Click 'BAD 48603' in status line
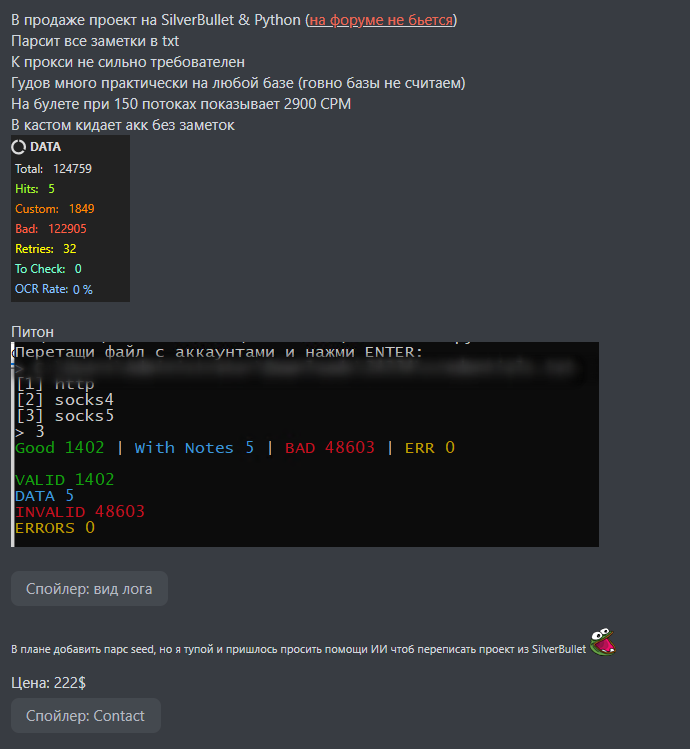The height and width of the screenshot is (749, 690). pos(330,448)
